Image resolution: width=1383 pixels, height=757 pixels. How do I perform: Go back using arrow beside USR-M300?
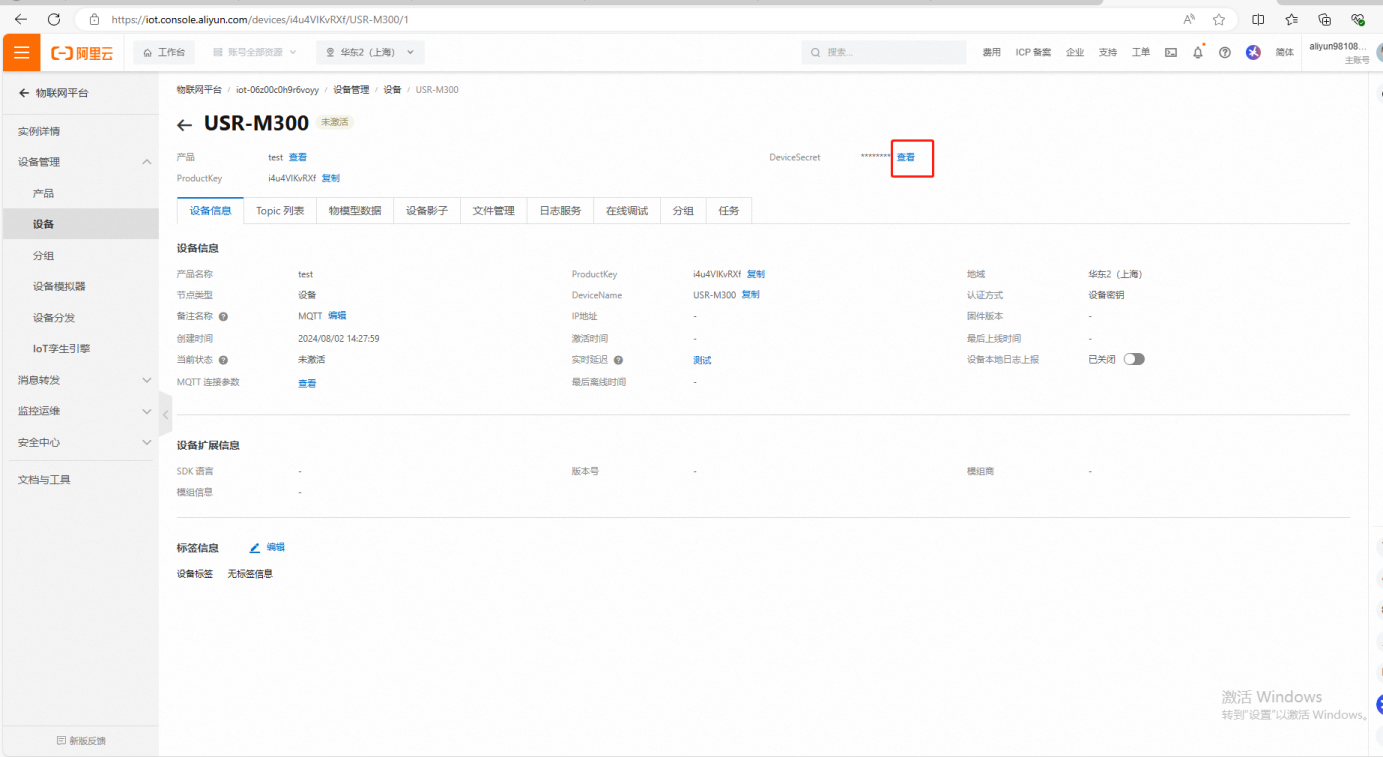click(184, 125)
